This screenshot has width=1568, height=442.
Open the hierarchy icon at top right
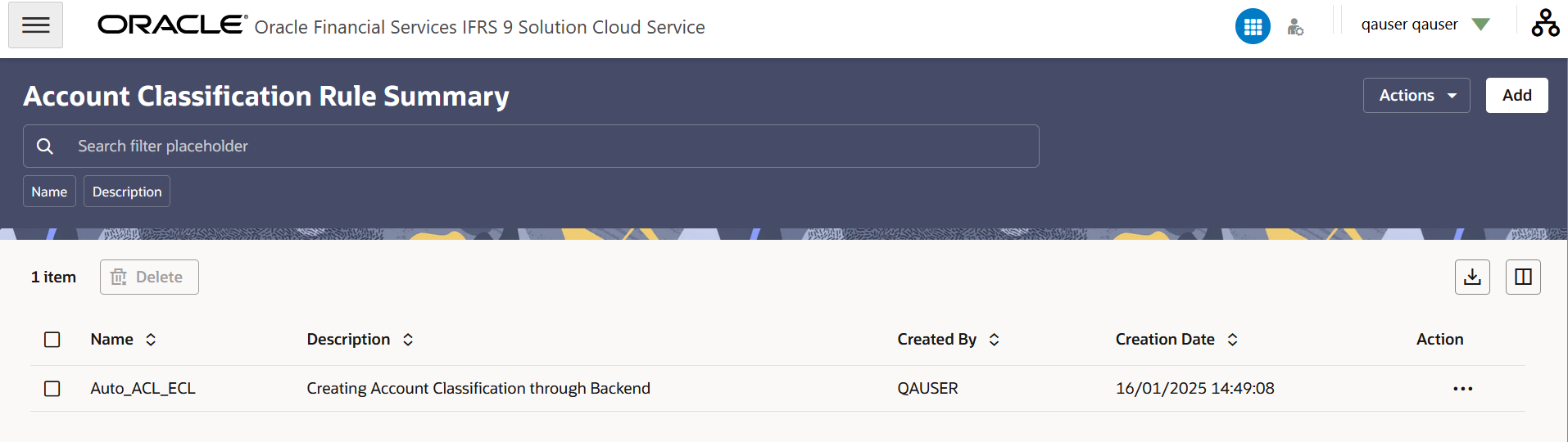[x=1545, y=23]
